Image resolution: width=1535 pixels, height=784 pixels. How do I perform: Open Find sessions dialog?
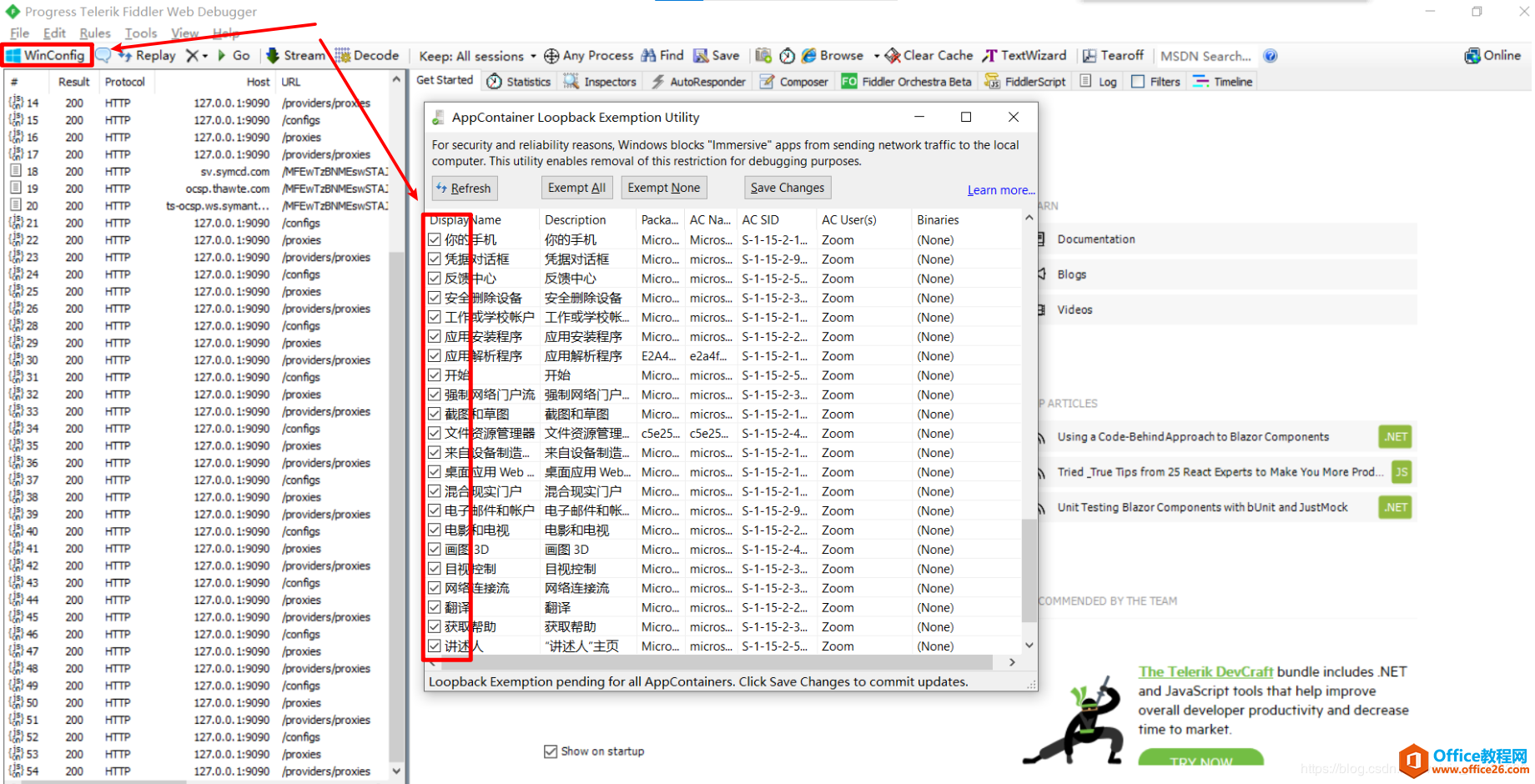662,55
